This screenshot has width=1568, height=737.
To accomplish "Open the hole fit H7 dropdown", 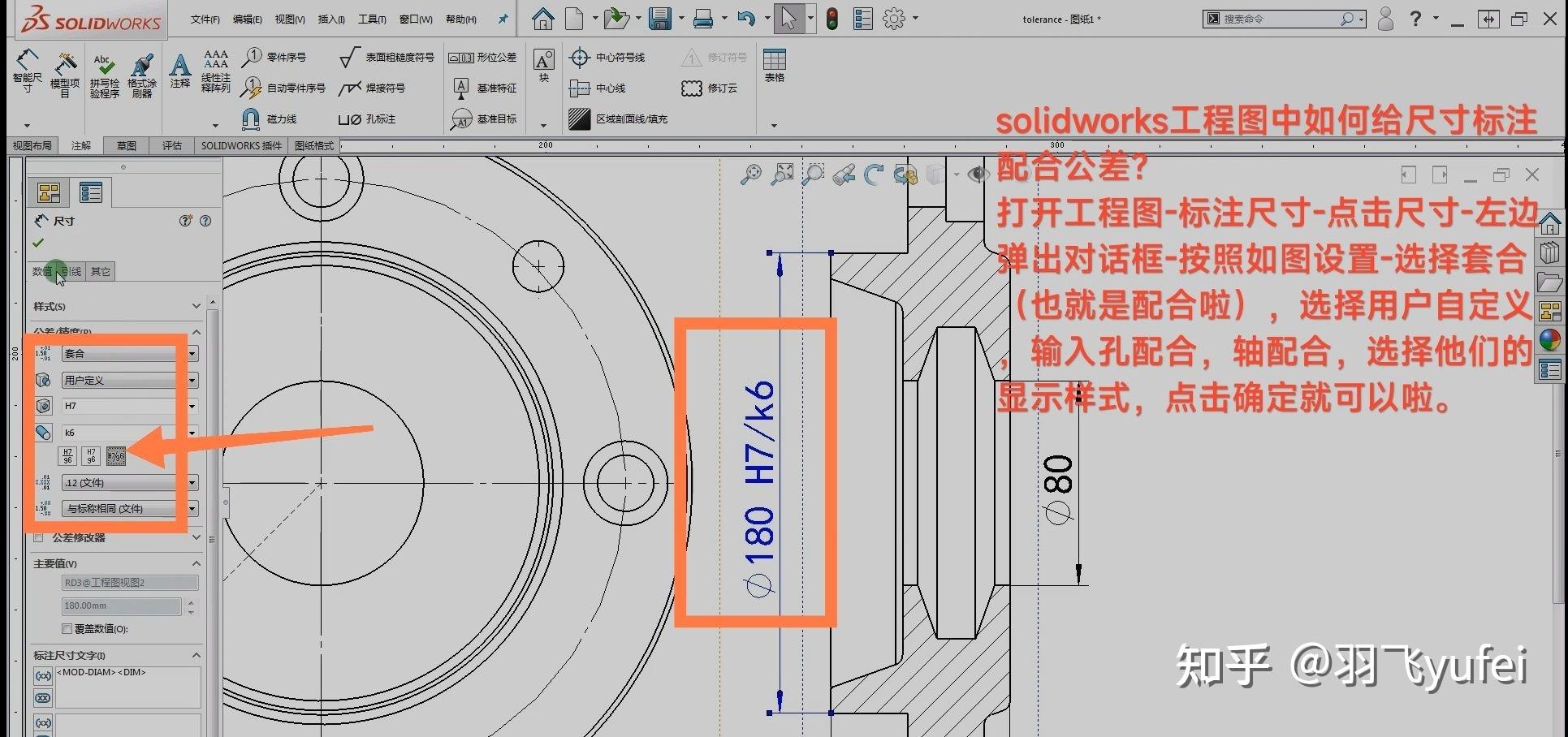I will 130,406.
